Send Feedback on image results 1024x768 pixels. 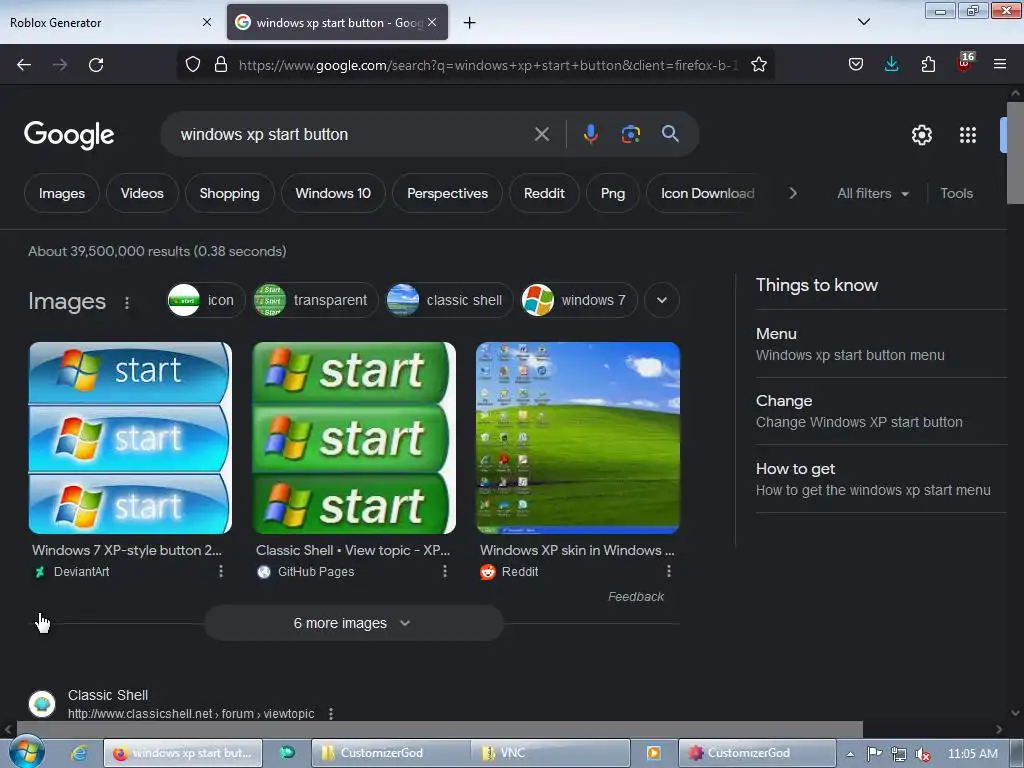pyautogui.click(x=635, y=597)
